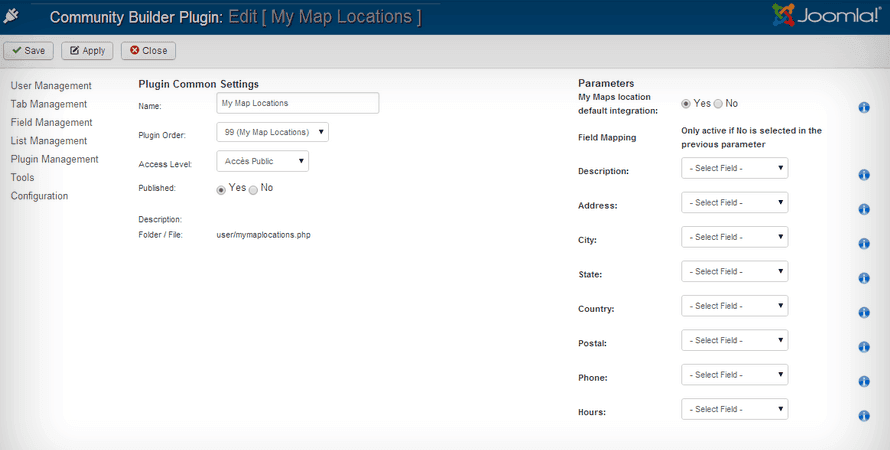The height and width of the screenshot is (450, 890).
Task: Expand the Access Level dropdown
Action: [x=262, y=161]
